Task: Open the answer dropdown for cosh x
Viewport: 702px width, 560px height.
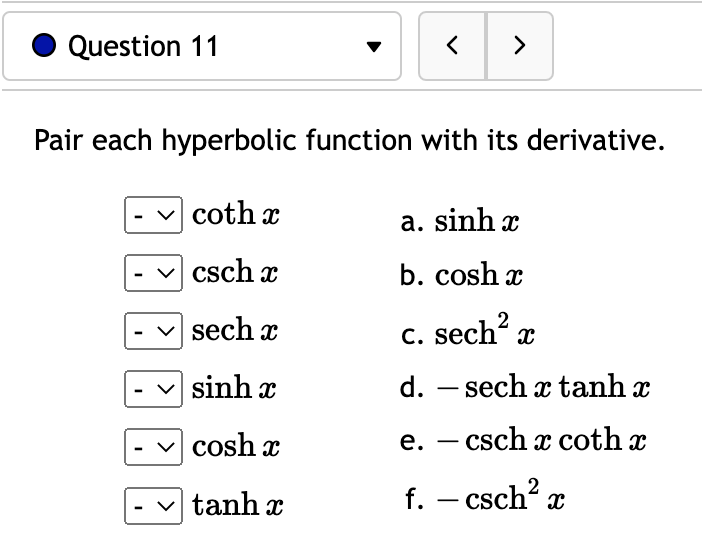Action: point(153,447)
